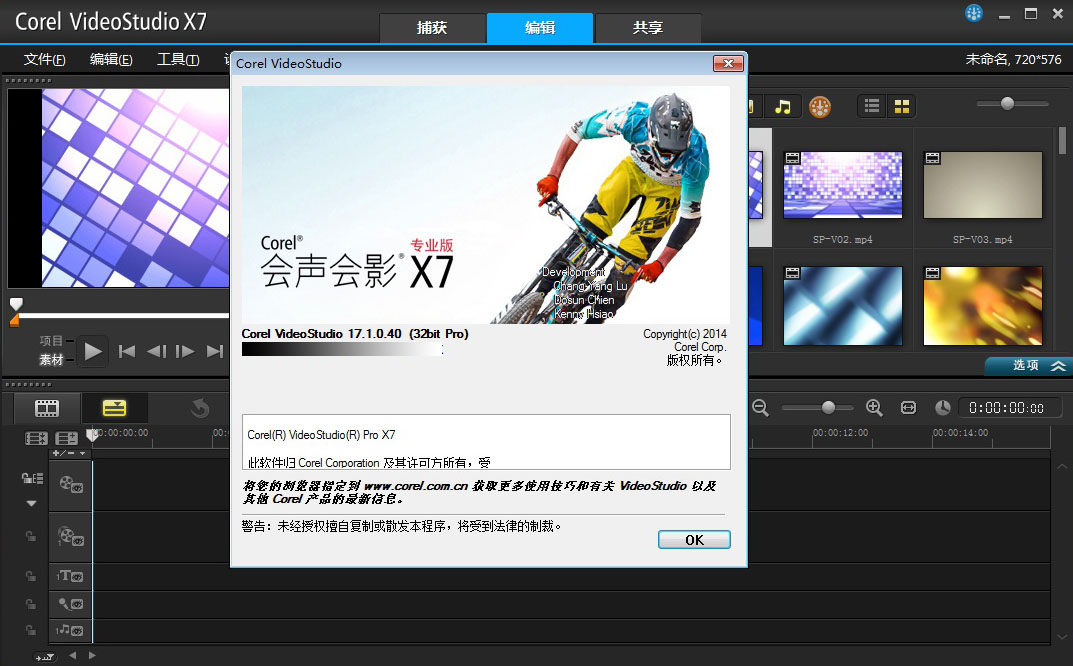Click the orange trim mark-in handle
The image size is (1073, 666).
click(14, 320)
